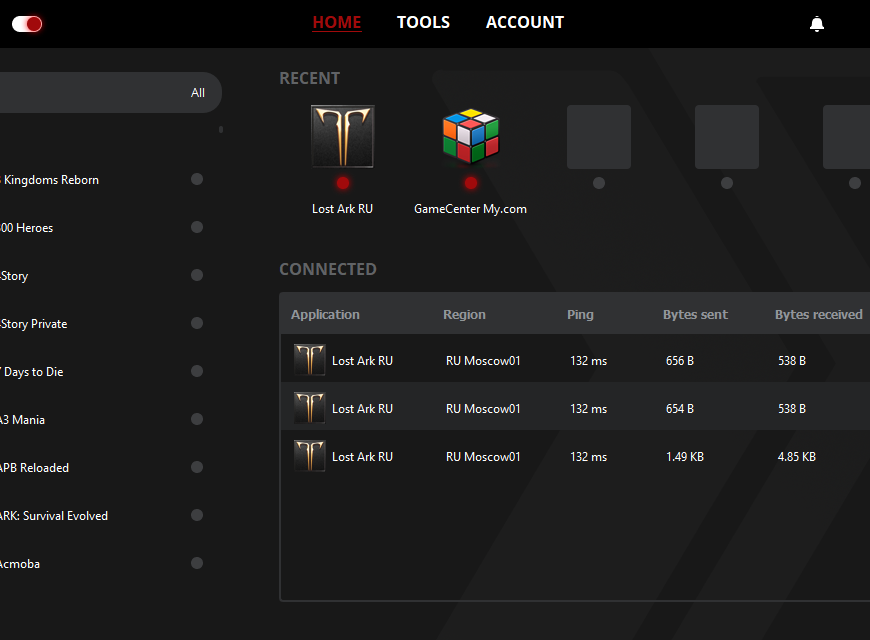Toggle the ARK: Survival Evolved status dot
Screen dimensions: 870x640
pyautogui.click(x=197, y=515)
